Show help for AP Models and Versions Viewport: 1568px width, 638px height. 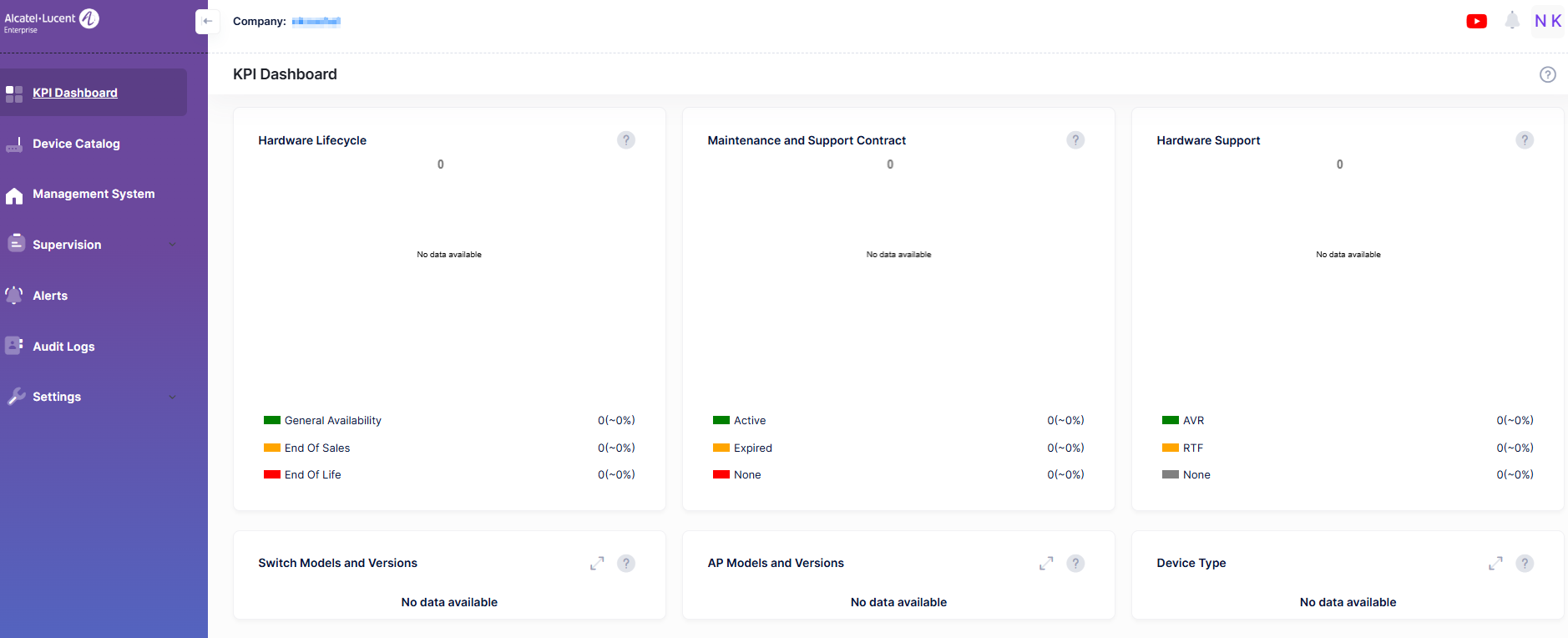(1075, 564)
